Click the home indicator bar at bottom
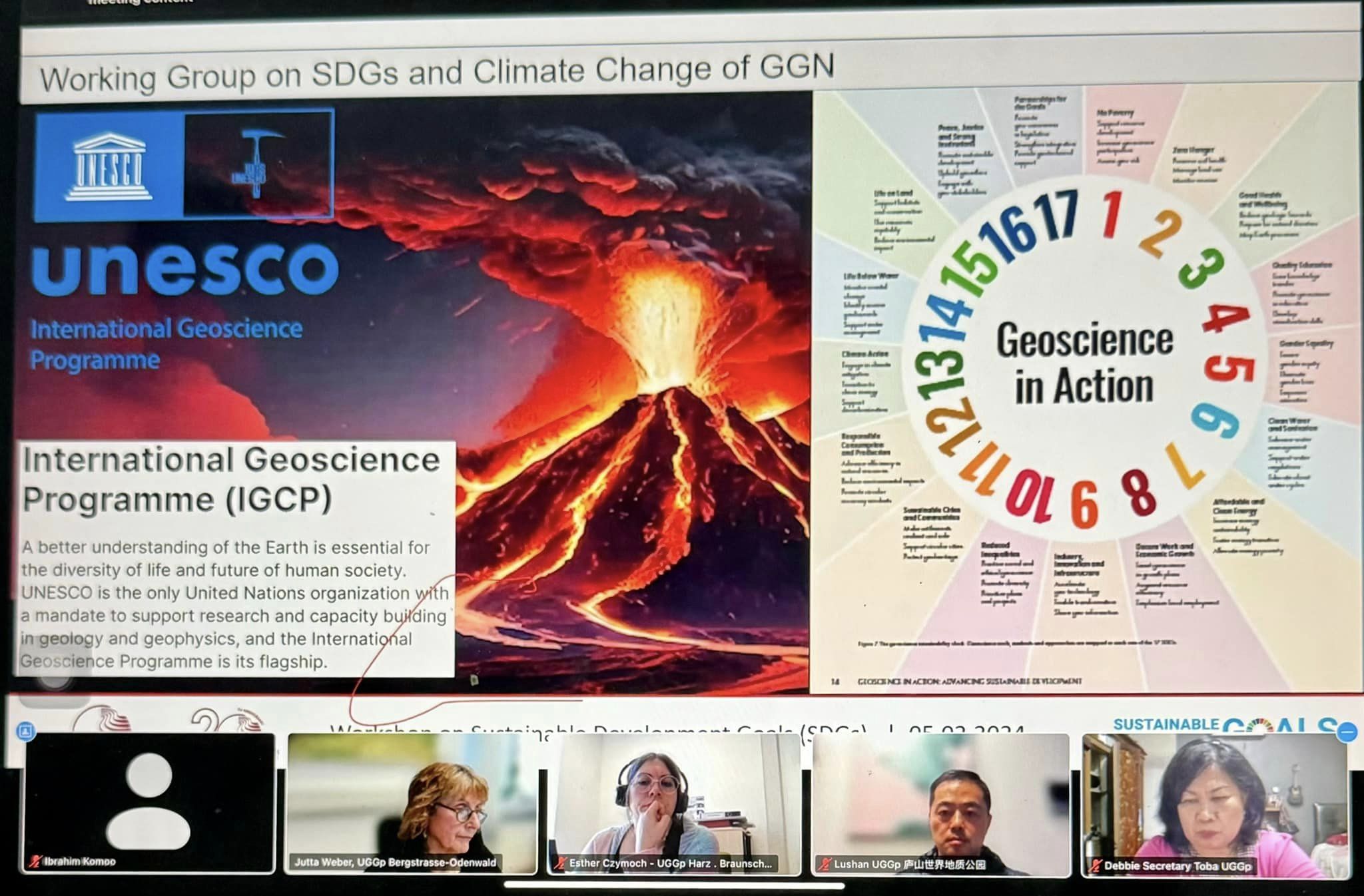Viewport: 1364px width, 896px height. pyautogui.click(x=674, y=885)
